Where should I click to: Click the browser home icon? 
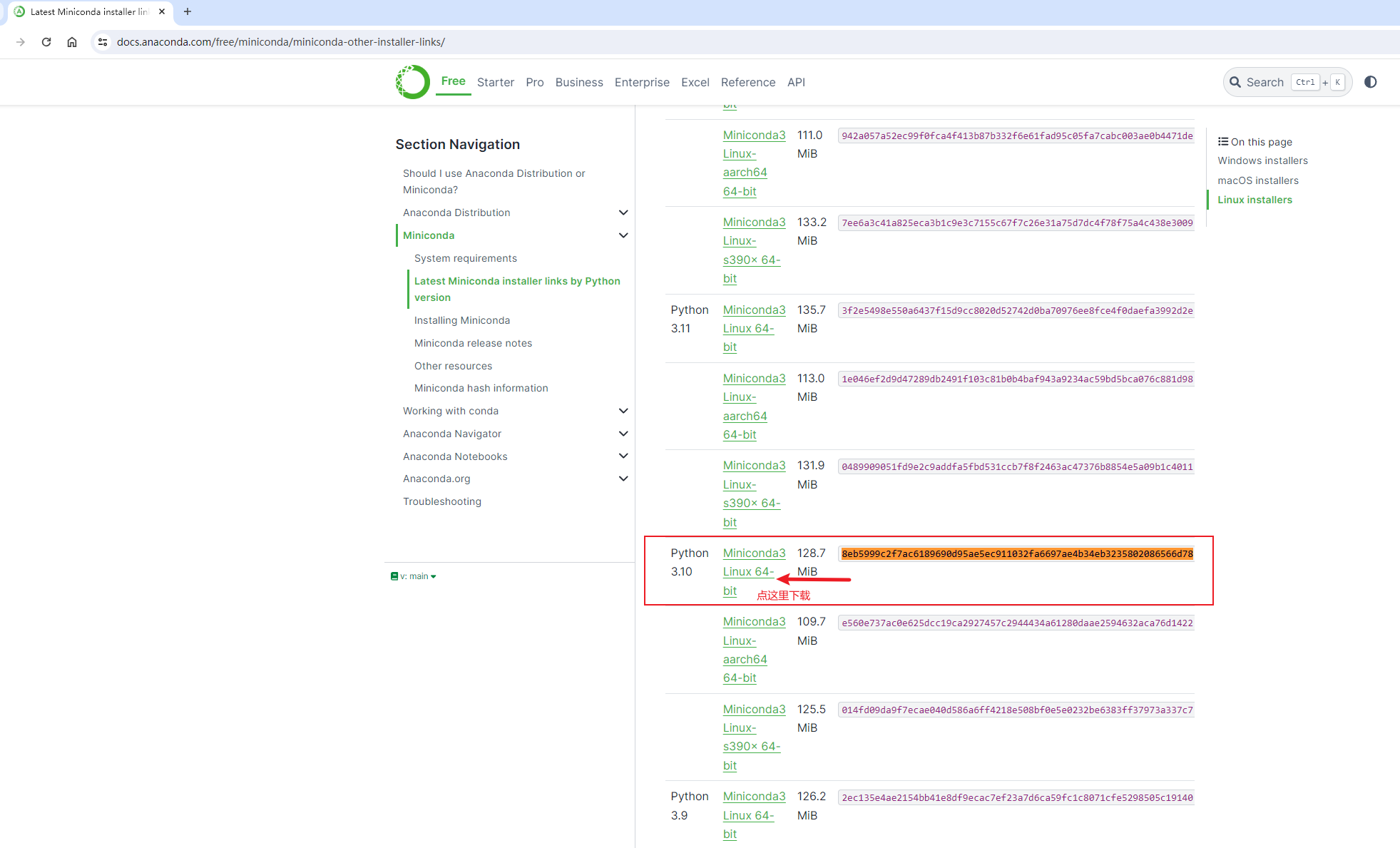72,42
